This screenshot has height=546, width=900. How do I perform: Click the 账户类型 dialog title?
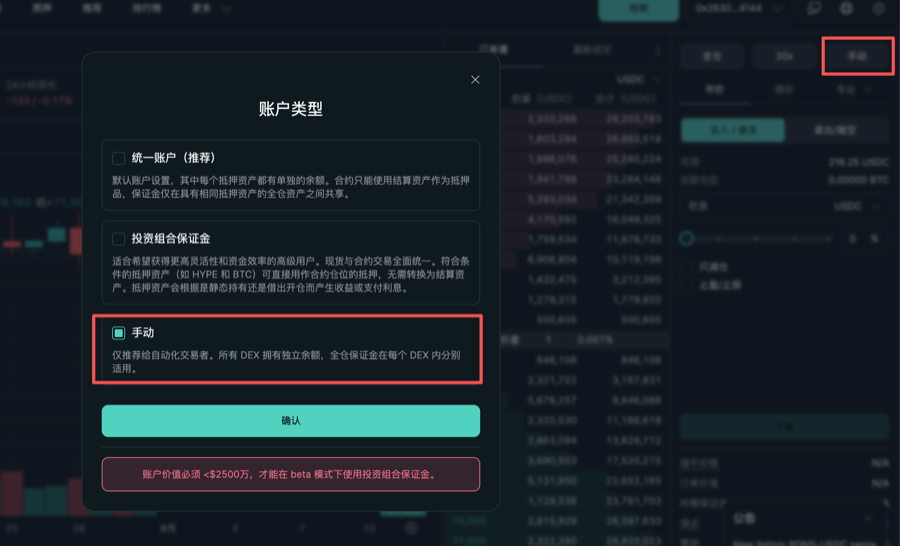(x=290, y=109)
